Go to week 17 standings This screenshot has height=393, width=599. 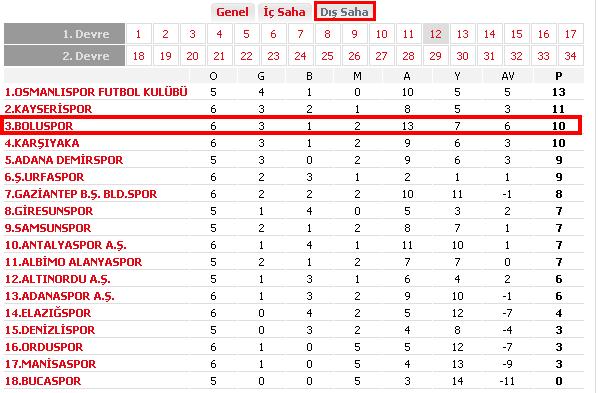570,34
